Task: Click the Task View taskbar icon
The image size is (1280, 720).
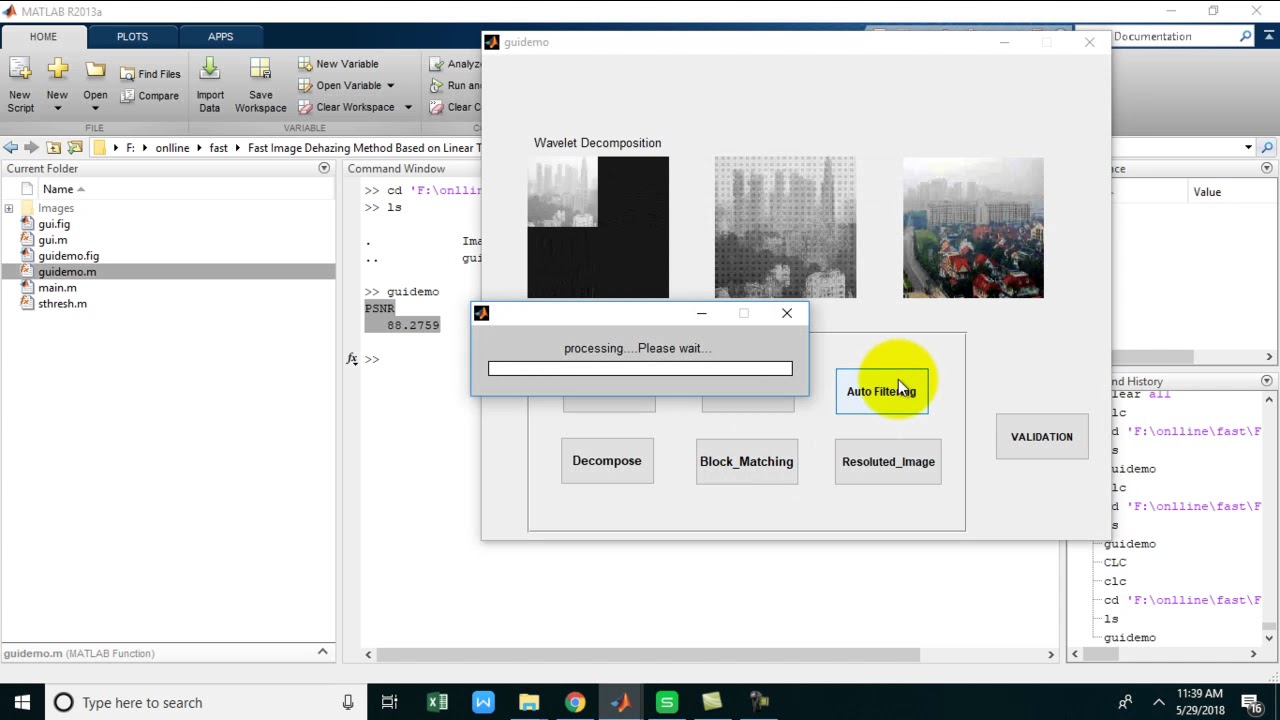Action: click(x=390, y=702)
